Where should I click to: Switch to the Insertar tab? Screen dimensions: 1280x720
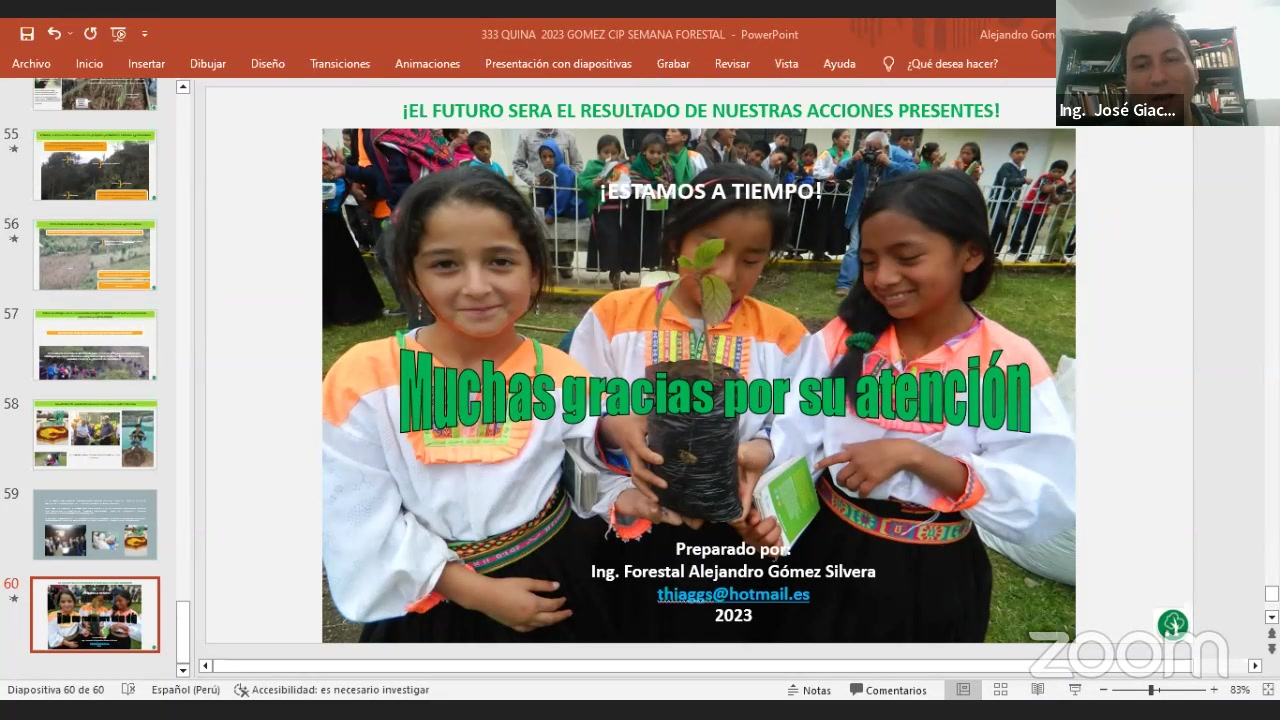pos(146,64)
